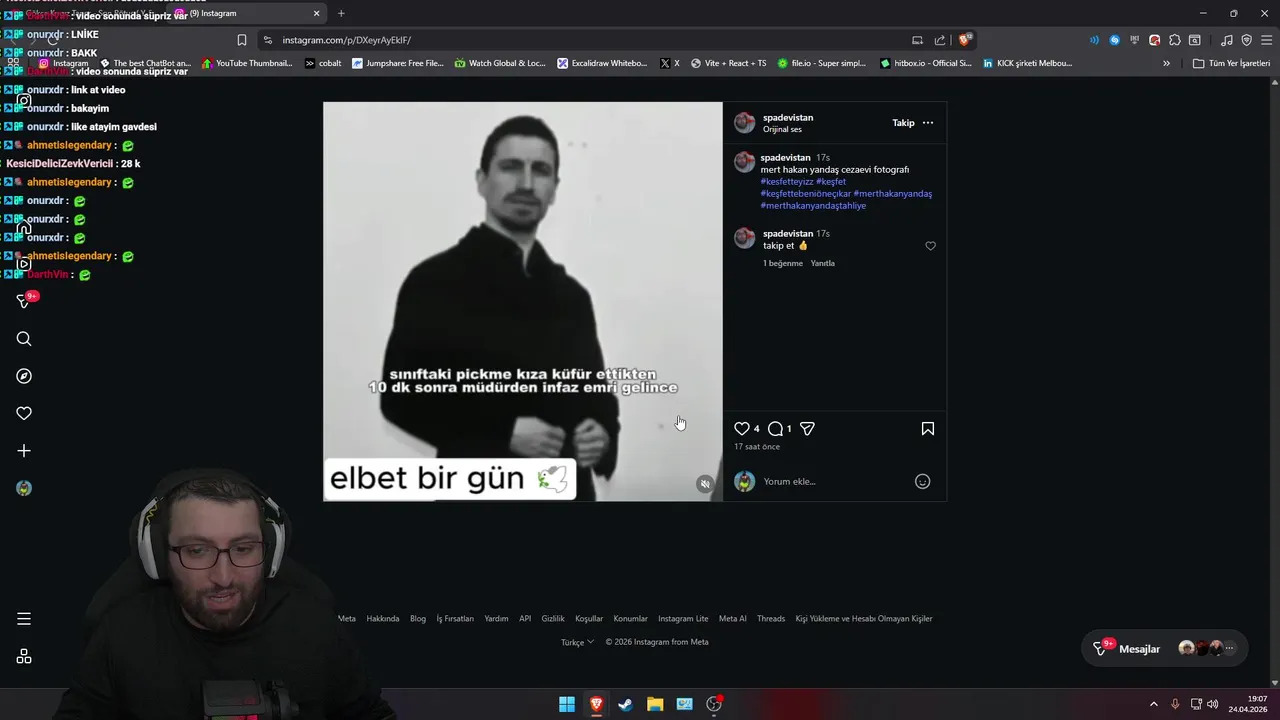Open OBS Studio from the taskbar
Screen dimensions: 1280x720
click(x=714, y=704)
